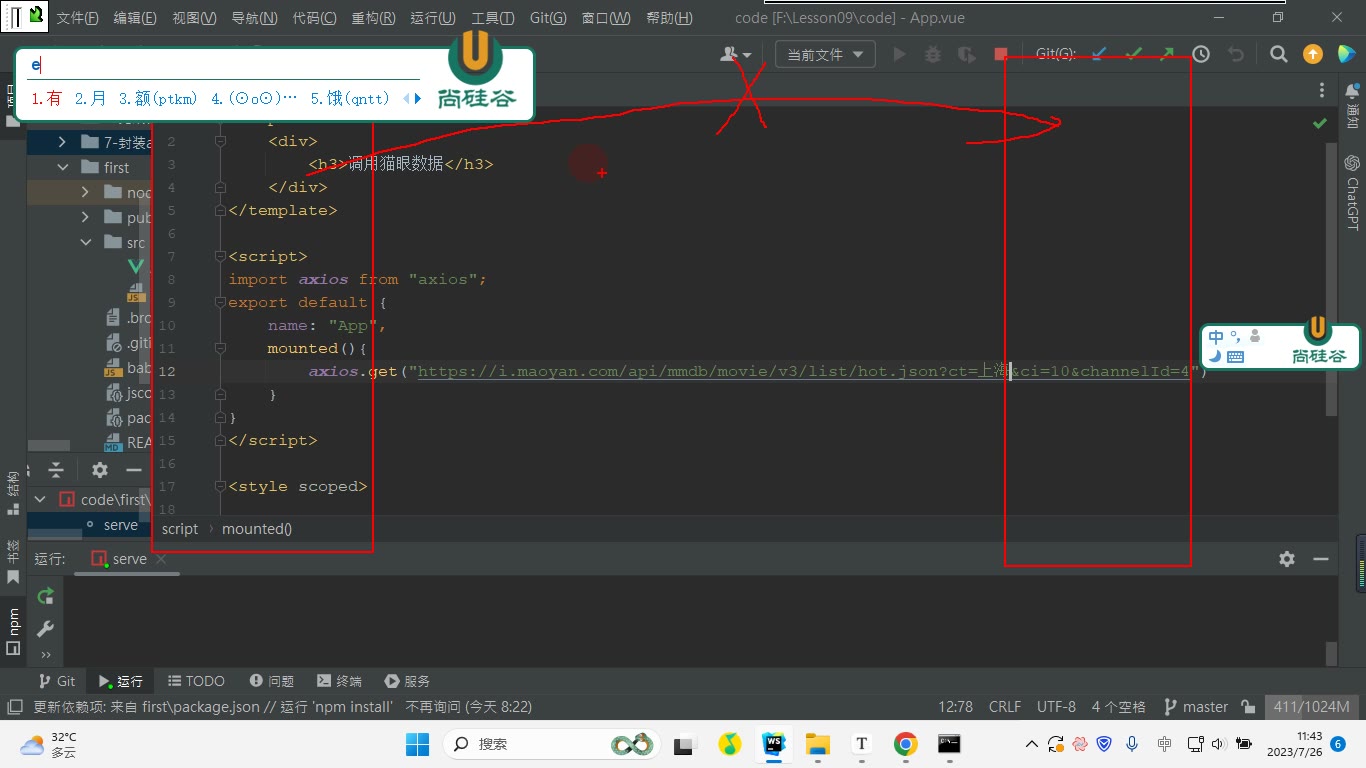The width and height of the screenshot is (1366, 768).
Task: Switch to the TODO tool window tab
Action: click(196, 681)
